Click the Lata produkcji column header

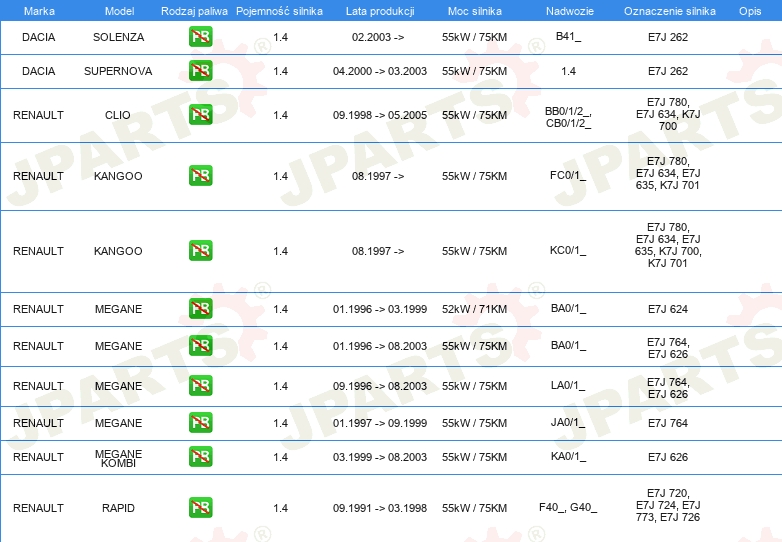pos(378,10)
